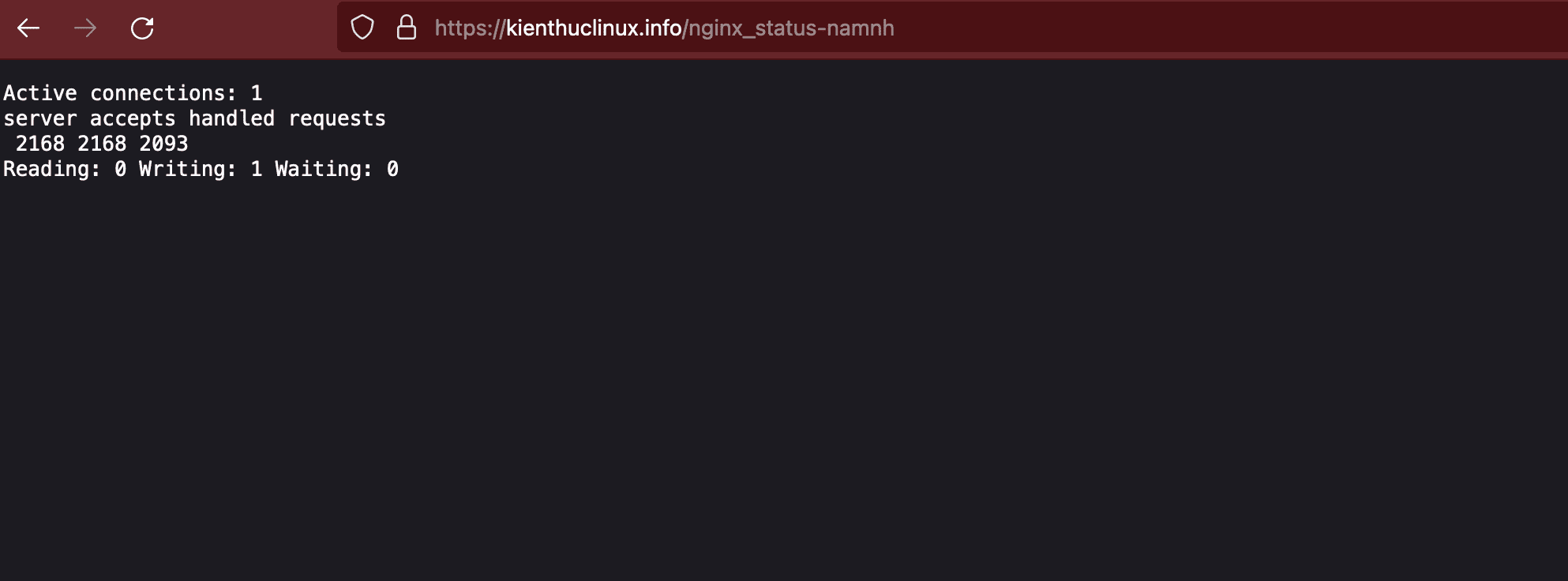Click the kienthuclinux.info domain text
Screen dimensions: 1568x581
[x=594, y=28]
